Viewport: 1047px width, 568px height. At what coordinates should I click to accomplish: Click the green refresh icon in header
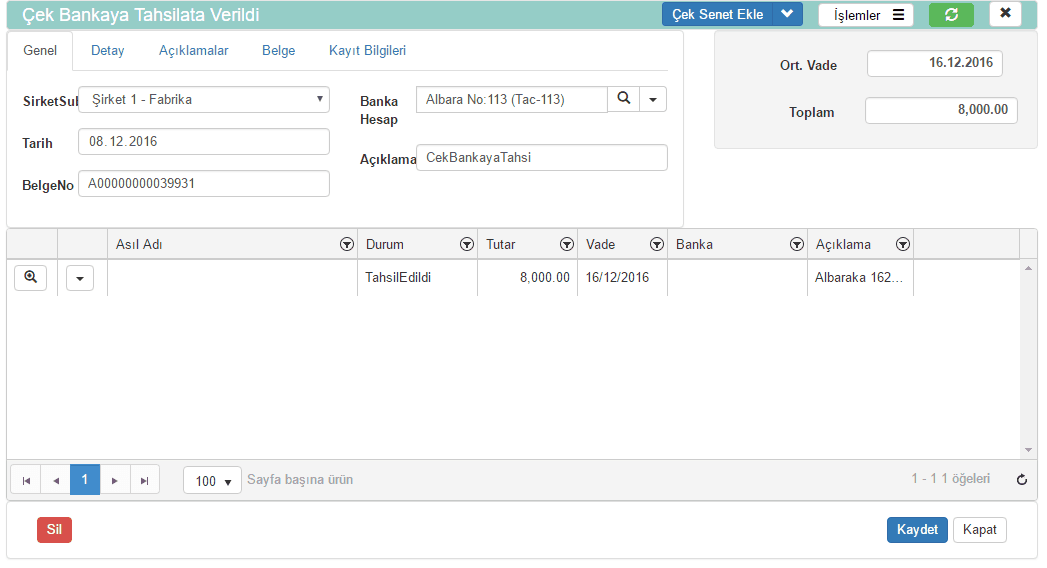[951, 14]
